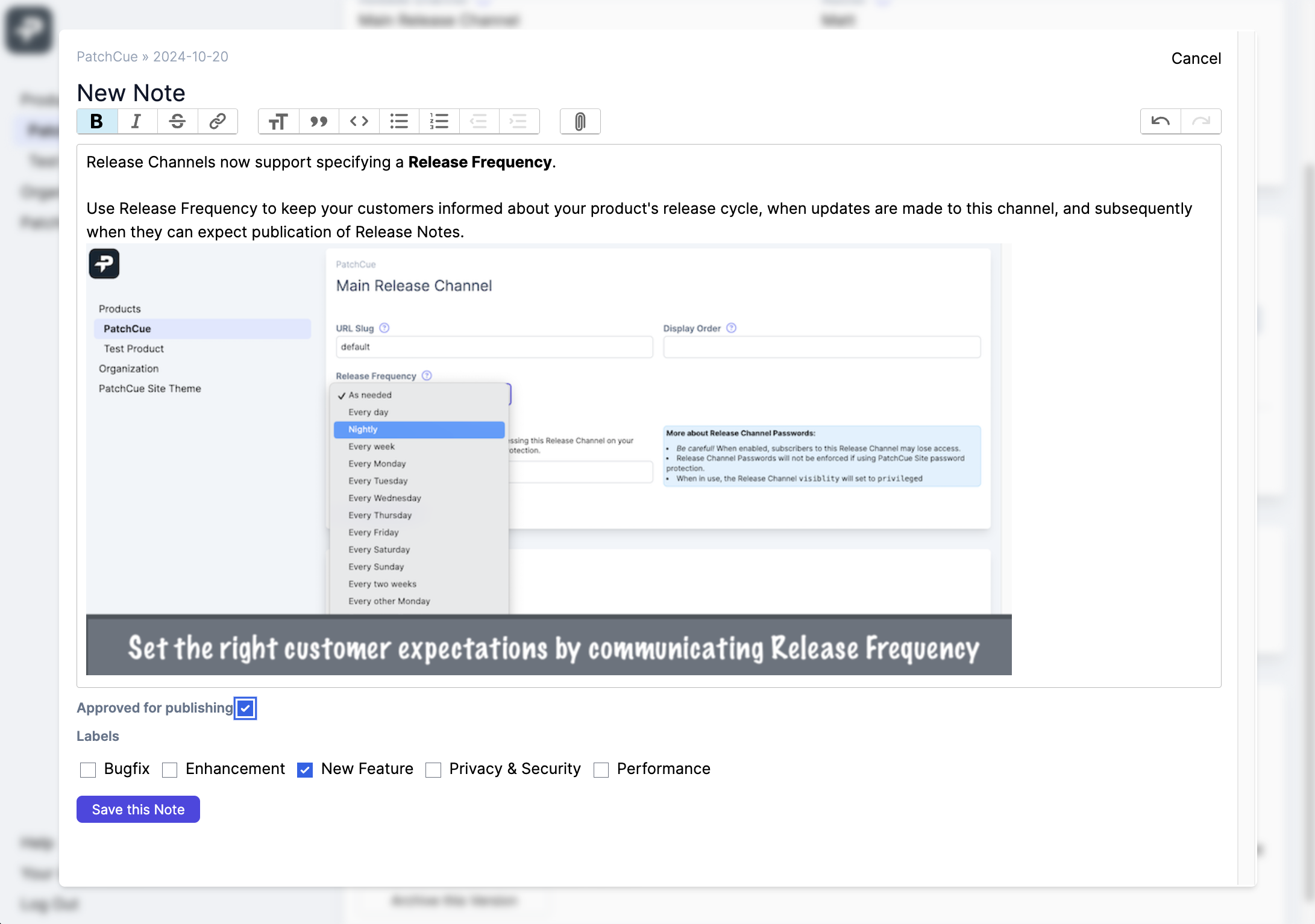
Task: Create a bulleted list
Action: [x=399, y=122]
